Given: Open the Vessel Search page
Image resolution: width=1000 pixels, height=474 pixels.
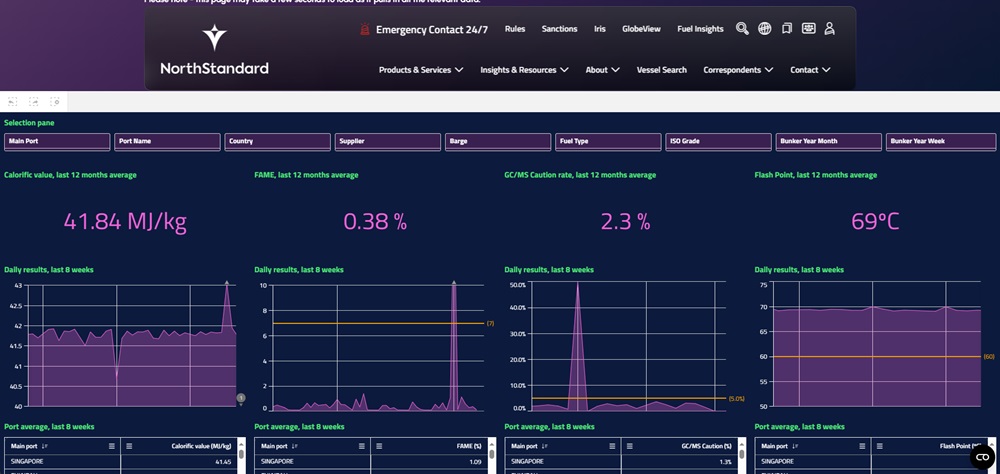Looking at the screenshot, I should coord(661,70).
